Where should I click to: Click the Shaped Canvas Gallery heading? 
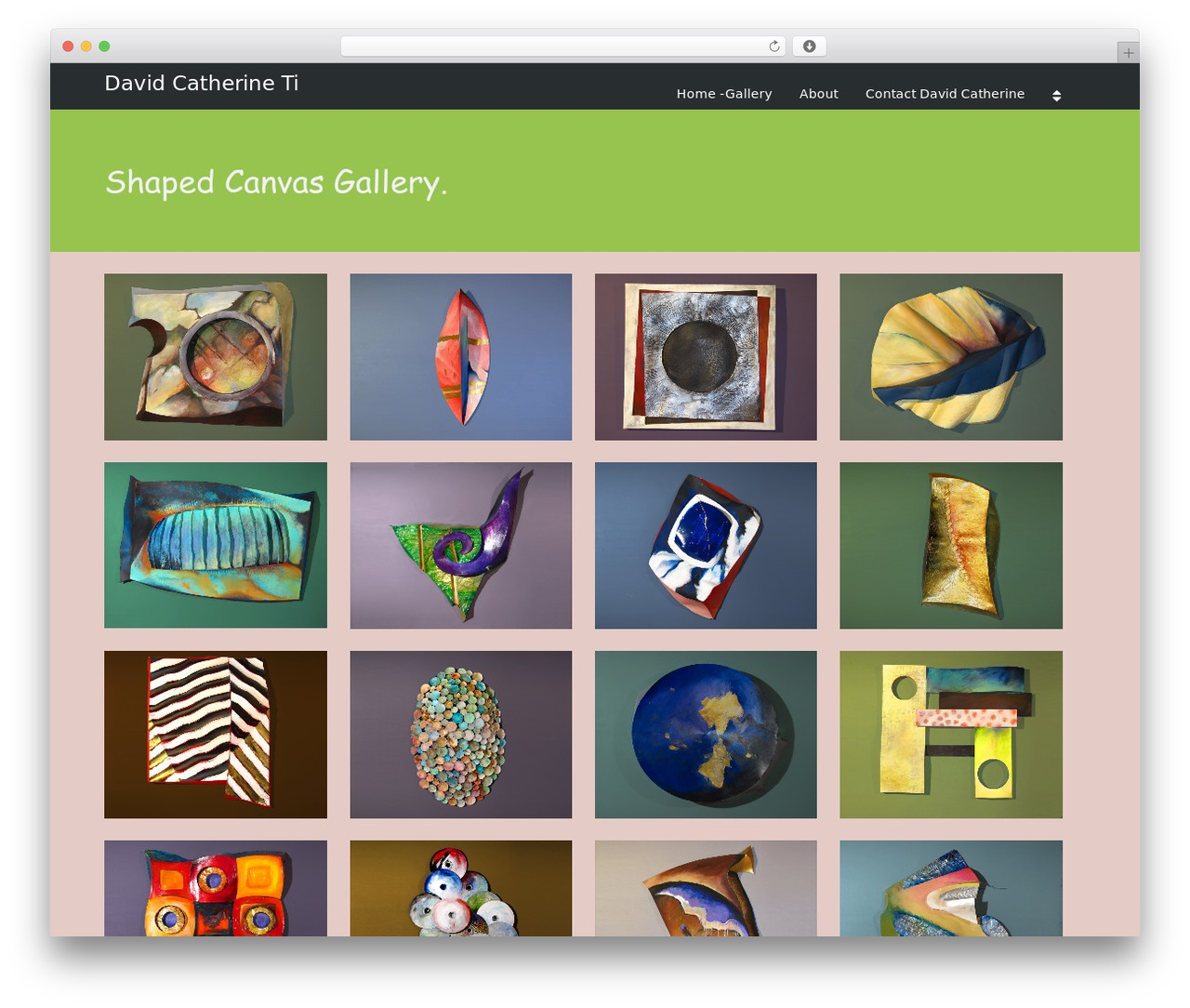pos(276,182)
